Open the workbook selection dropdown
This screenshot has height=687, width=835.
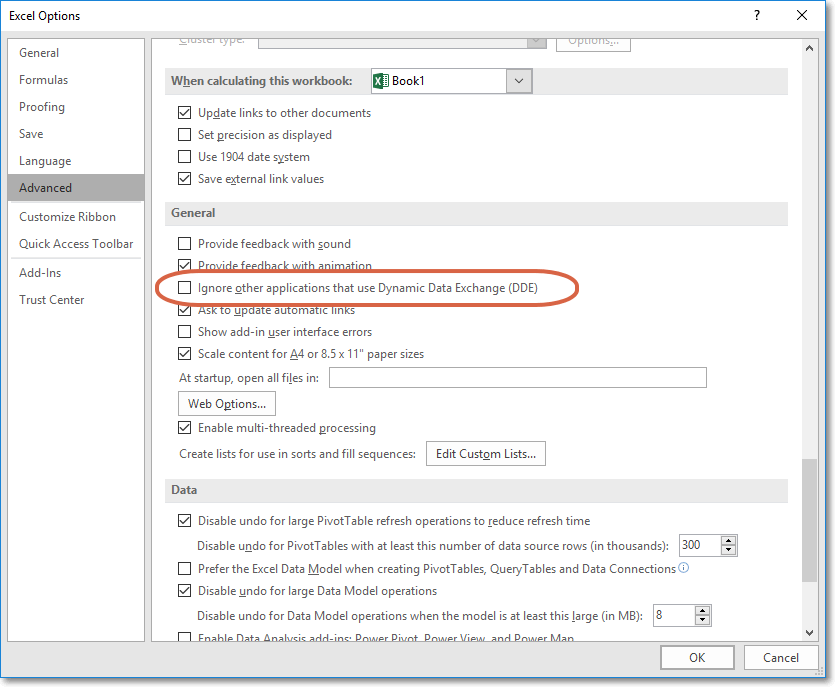(x=518, y=80)
